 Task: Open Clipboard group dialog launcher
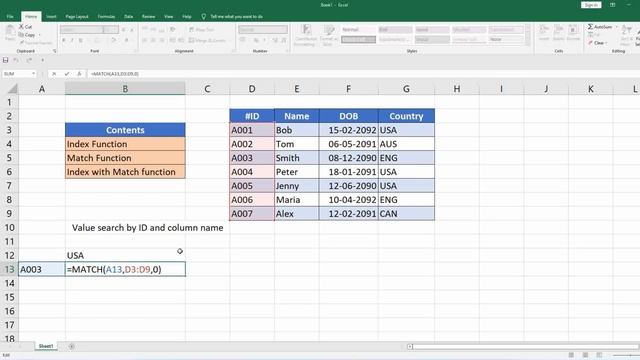54,51
